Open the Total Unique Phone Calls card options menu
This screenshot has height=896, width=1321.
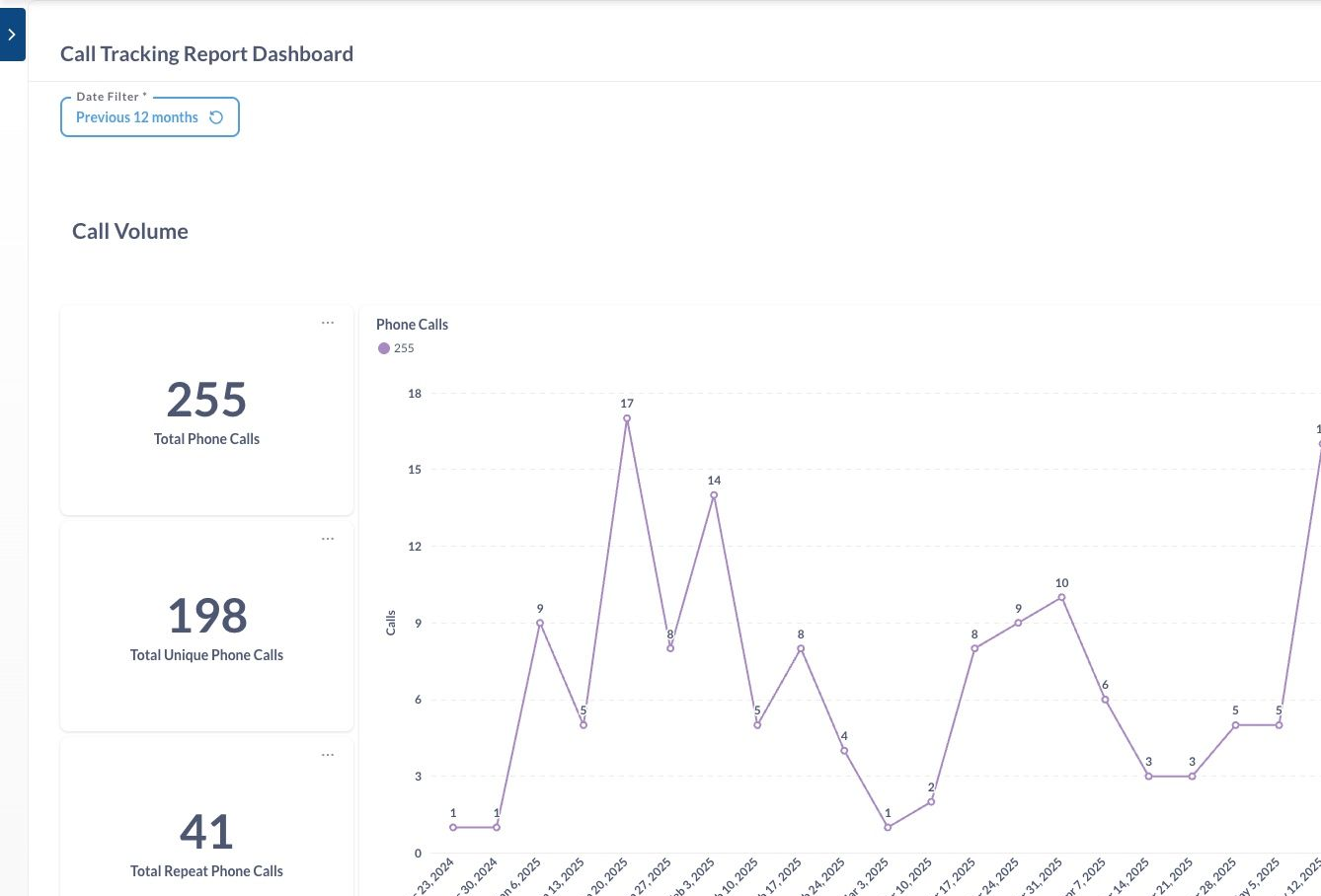328,538
